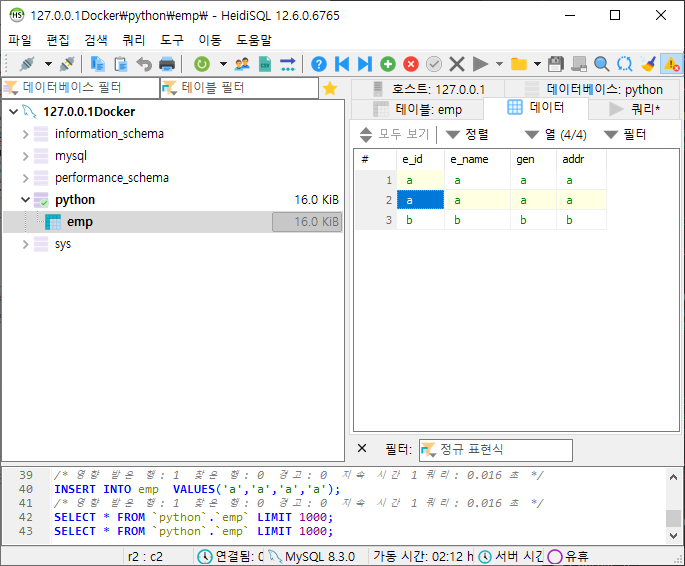Open the 도움말 menu
Image resolution: width=685 pixels, height=566 pixels.
click(x=254, y=40)
